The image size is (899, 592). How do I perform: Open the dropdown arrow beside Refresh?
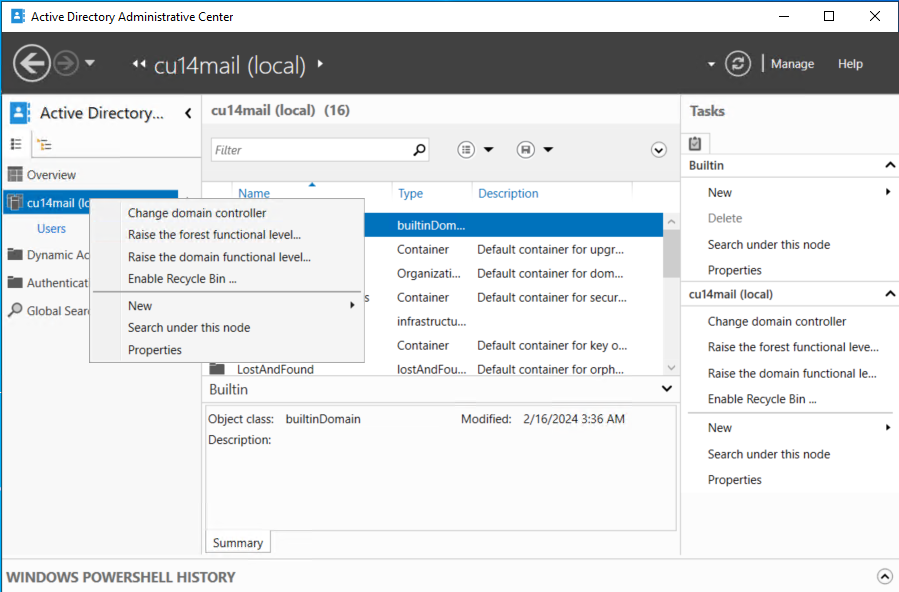711,64
